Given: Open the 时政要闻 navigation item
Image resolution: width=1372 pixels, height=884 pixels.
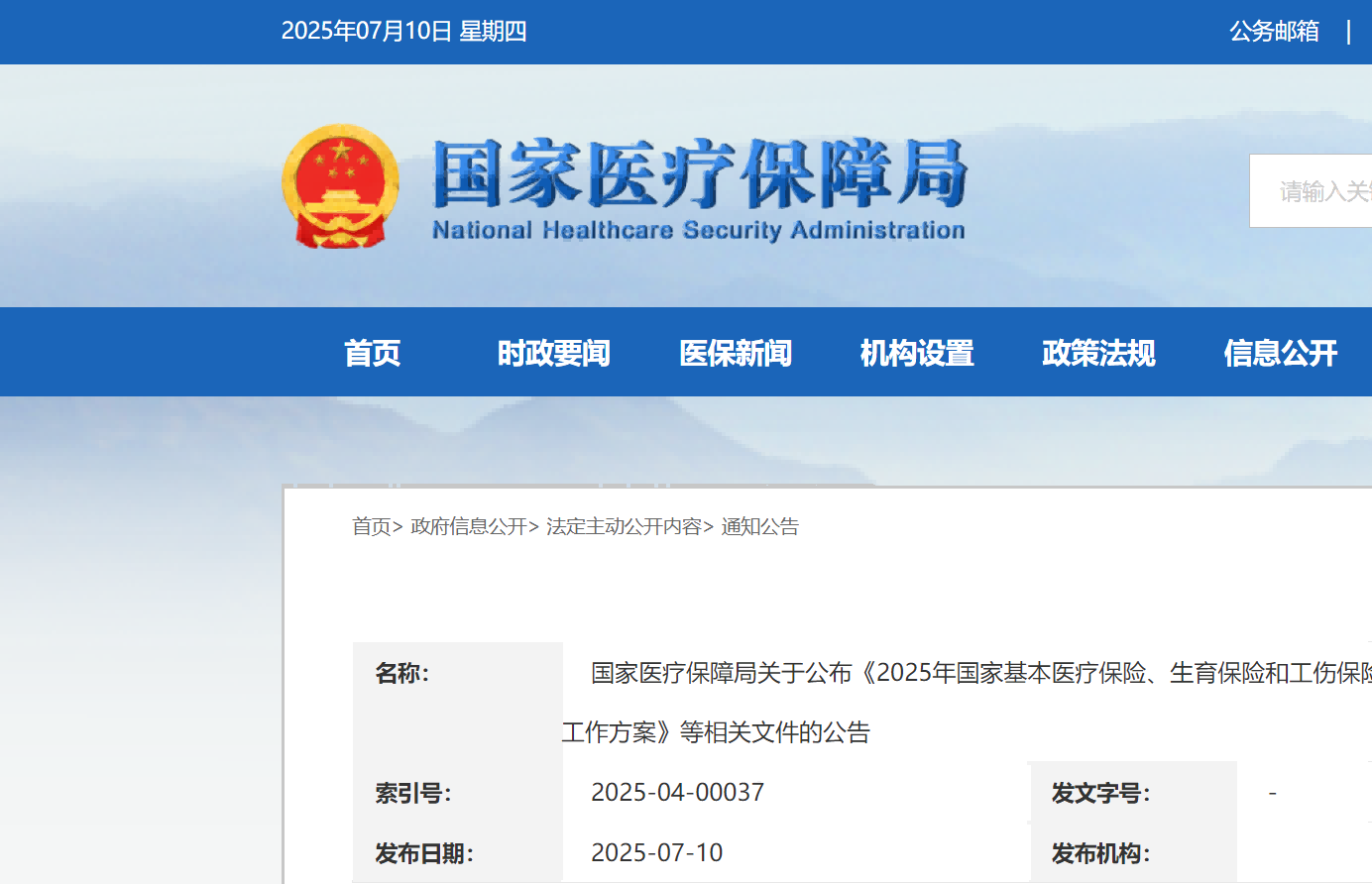Looking at the screenshot, I should (x=553, y=353).
